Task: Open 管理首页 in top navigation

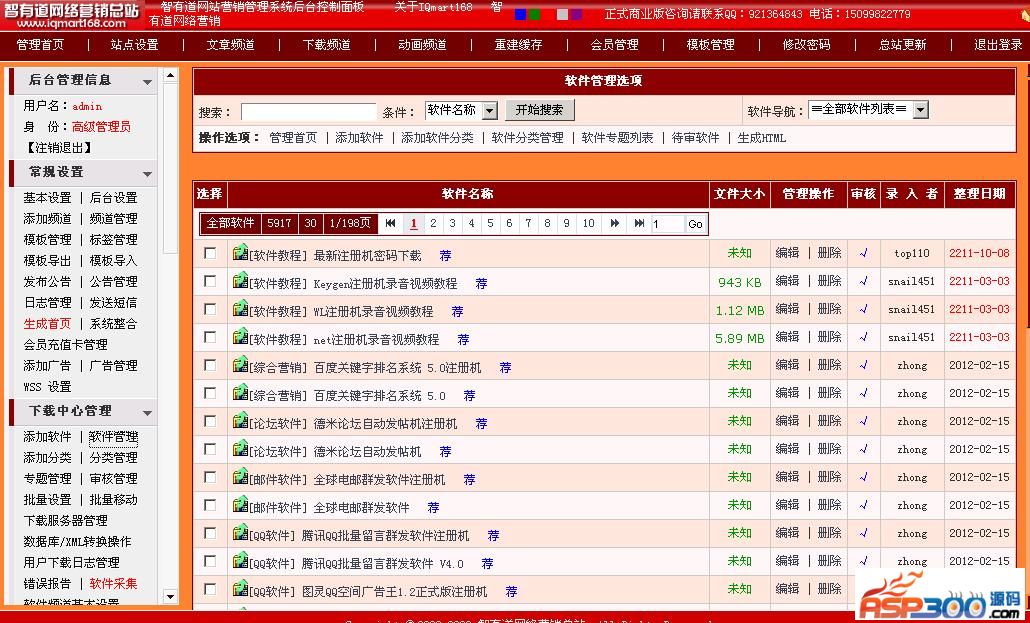Action: pyautogui.click(x=40, y=45)
